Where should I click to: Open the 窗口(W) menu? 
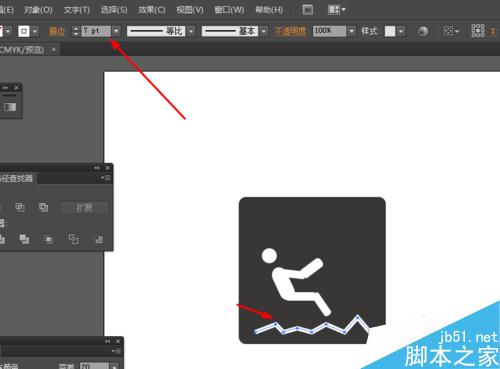[x=229, y=10]
